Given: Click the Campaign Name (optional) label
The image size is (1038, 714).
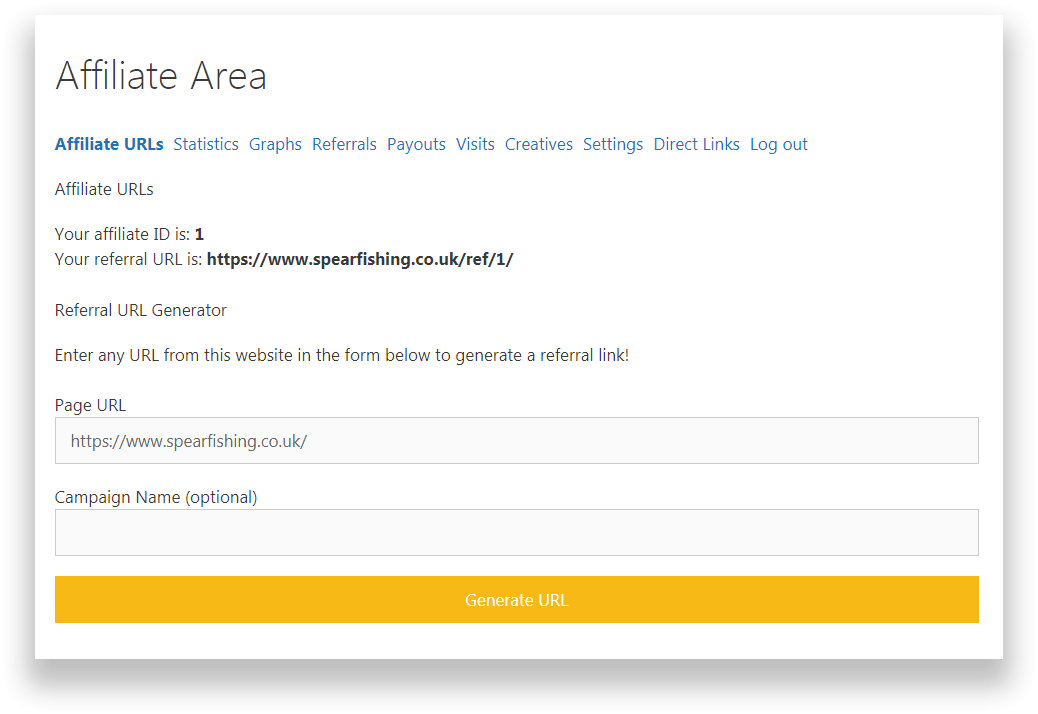Looking at the screenshot, I should coord(155,497).
